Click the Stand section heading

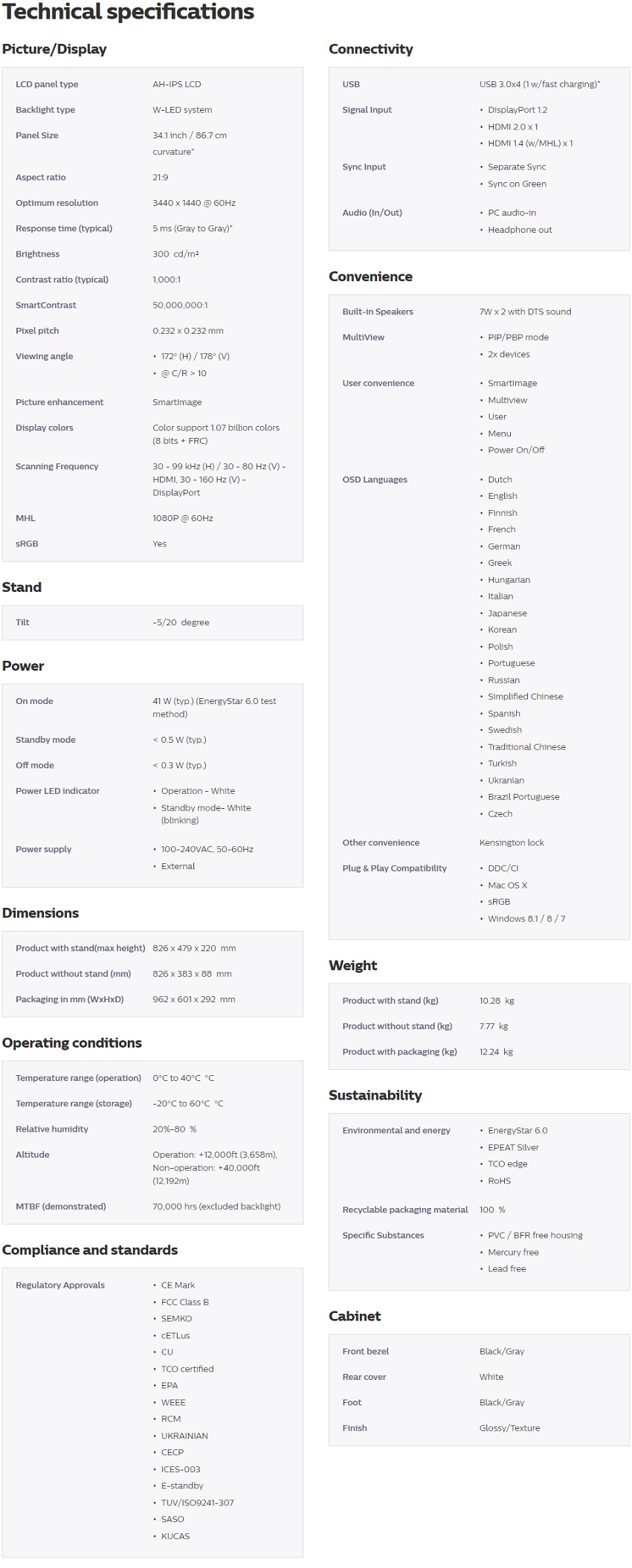click(22, 587)
